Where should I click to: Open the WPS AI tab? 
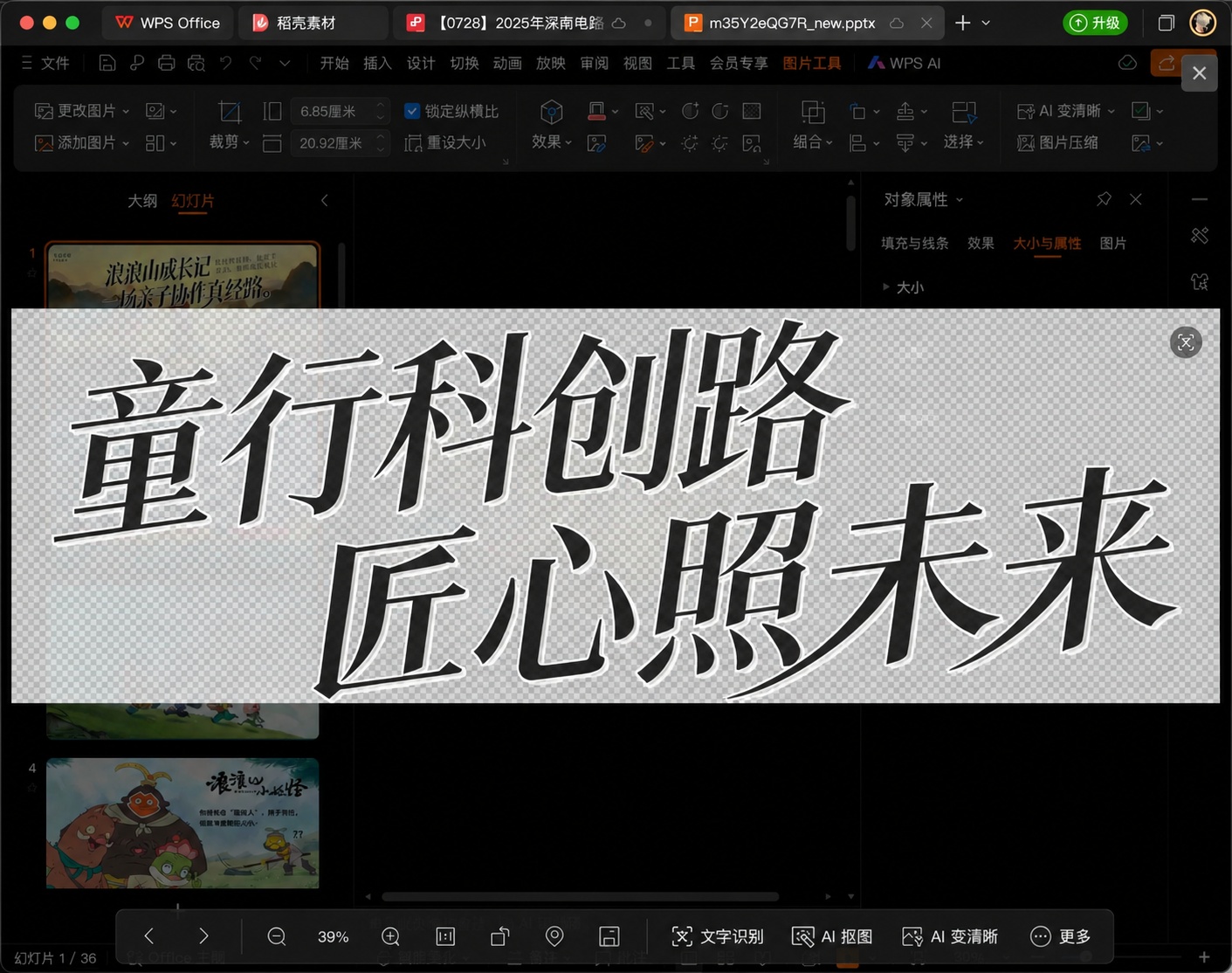904,63
